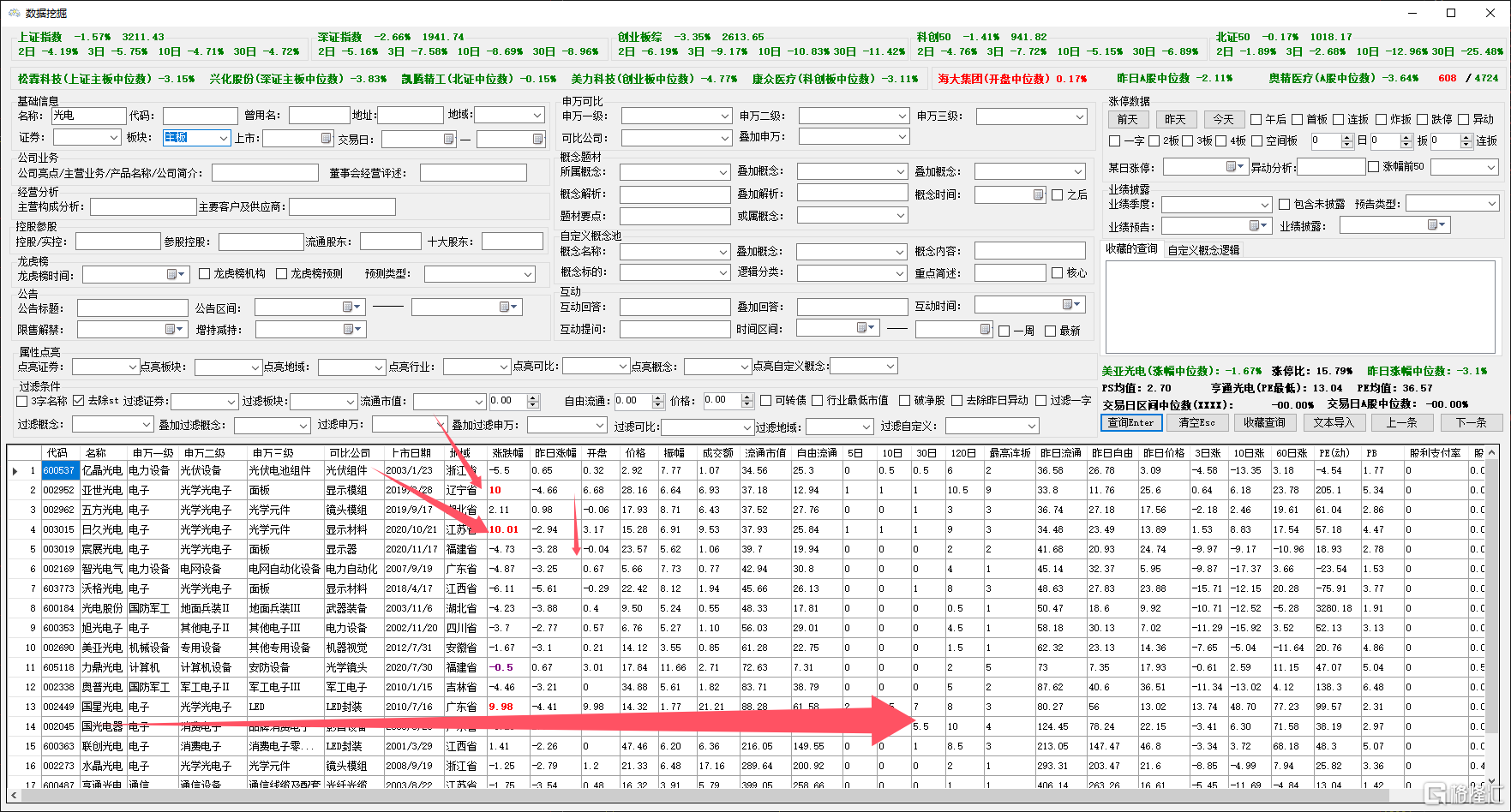Viewport: 1511px width, 812px height.
Task: Open the 限售解禁 date calendar
Action: click(x=174, y=329)
